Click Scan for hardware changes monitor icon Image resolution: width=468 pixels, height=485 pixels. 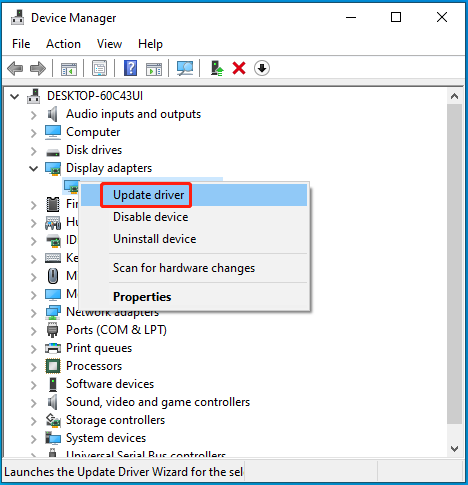point(185,68)
